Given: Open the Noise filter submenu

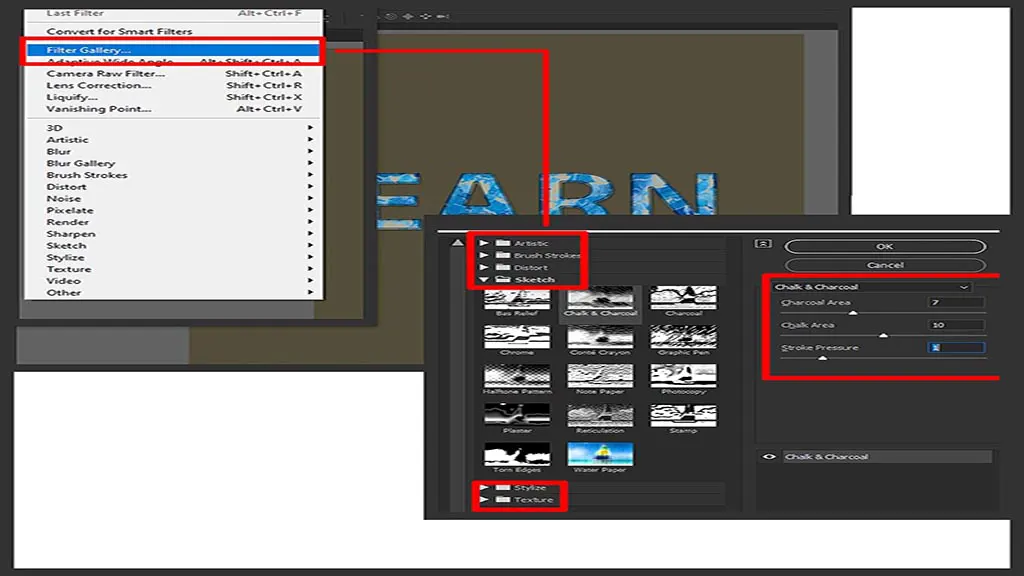Looking at the screenshot, I should pos(174,199).
